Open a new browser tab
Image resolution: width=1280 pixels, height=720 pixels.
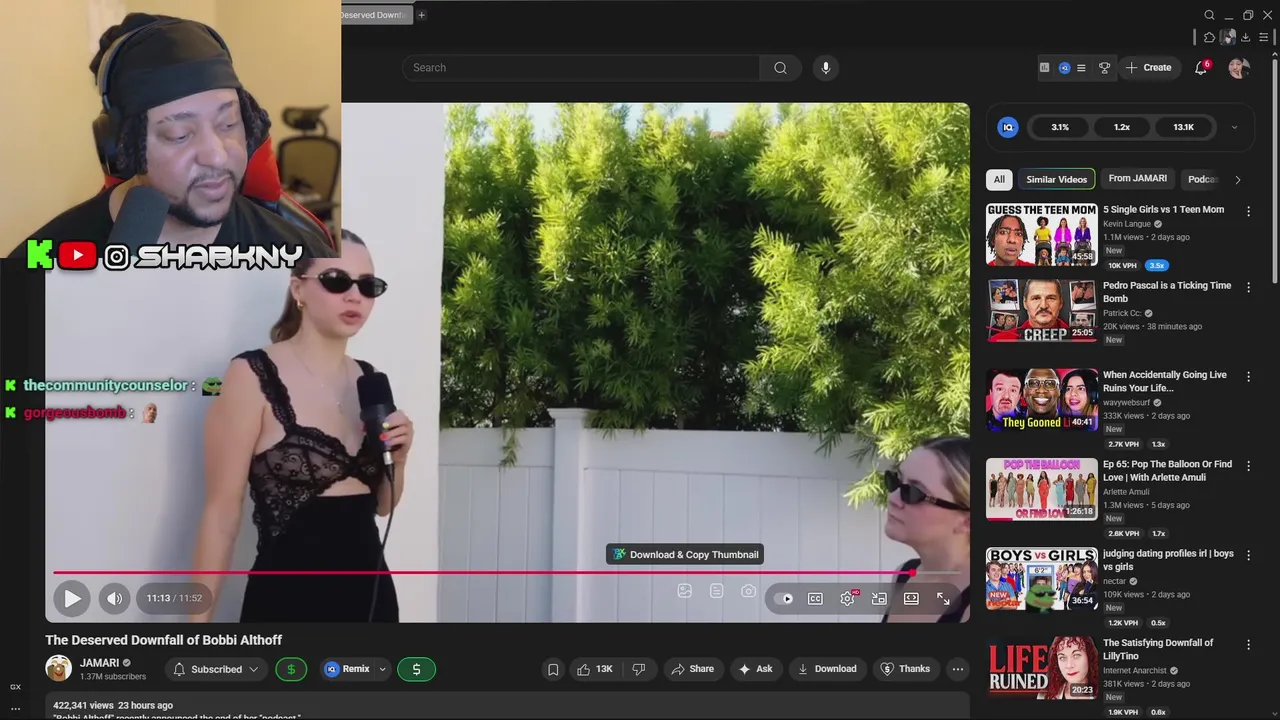[421, 15]
